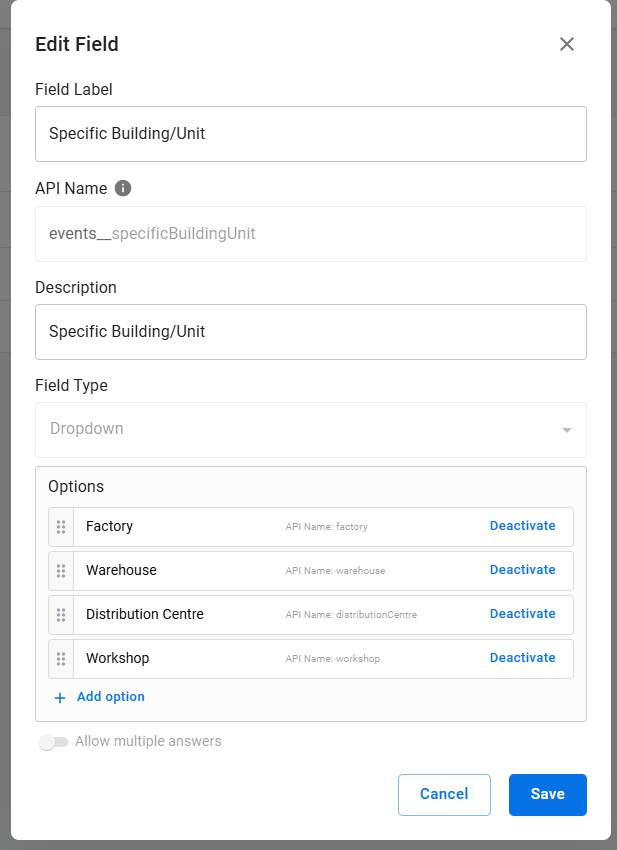Grab the Warehouse option drag handle
Viewport: 617px width, 850px height.
pyautogui.click(x=61, y=570)
